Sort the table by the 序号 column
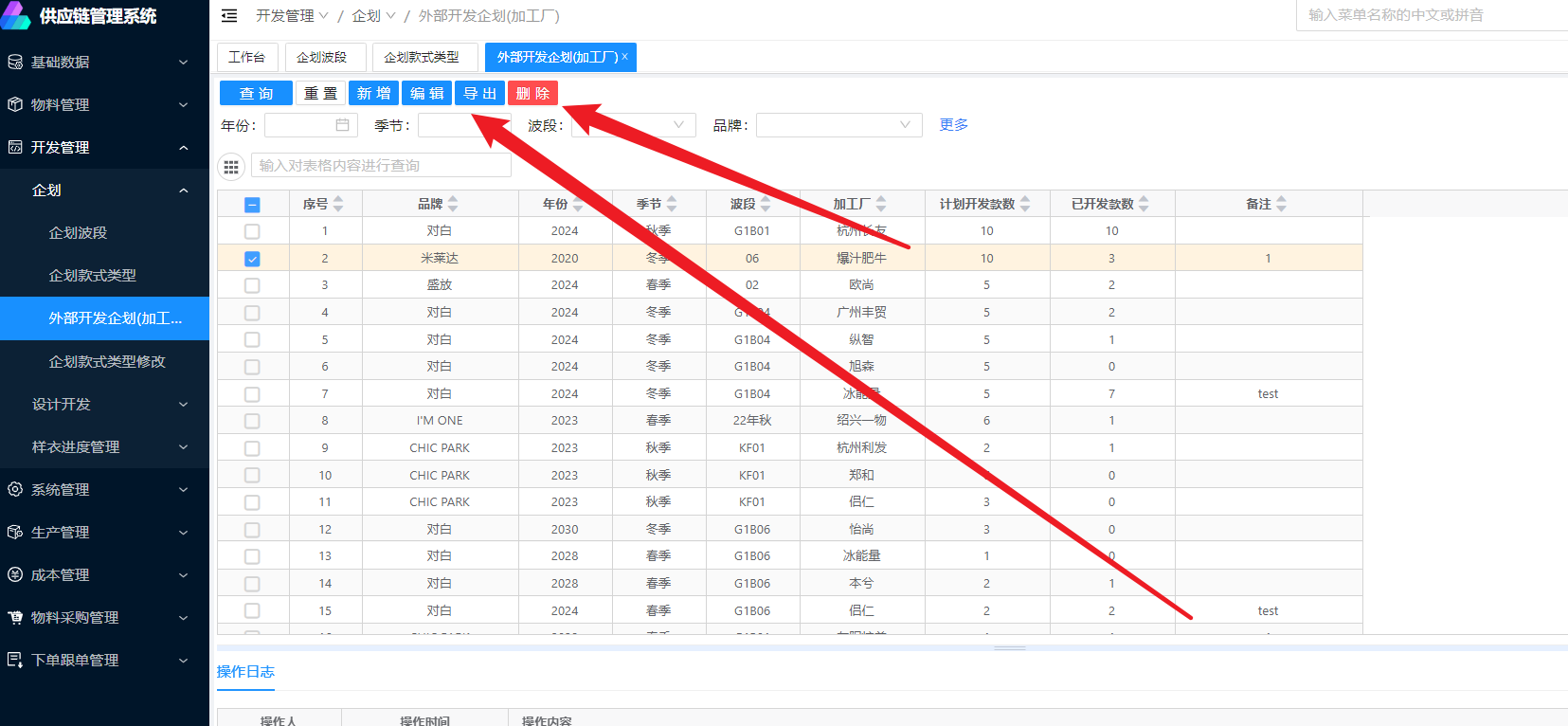 [x=338, y=204]
